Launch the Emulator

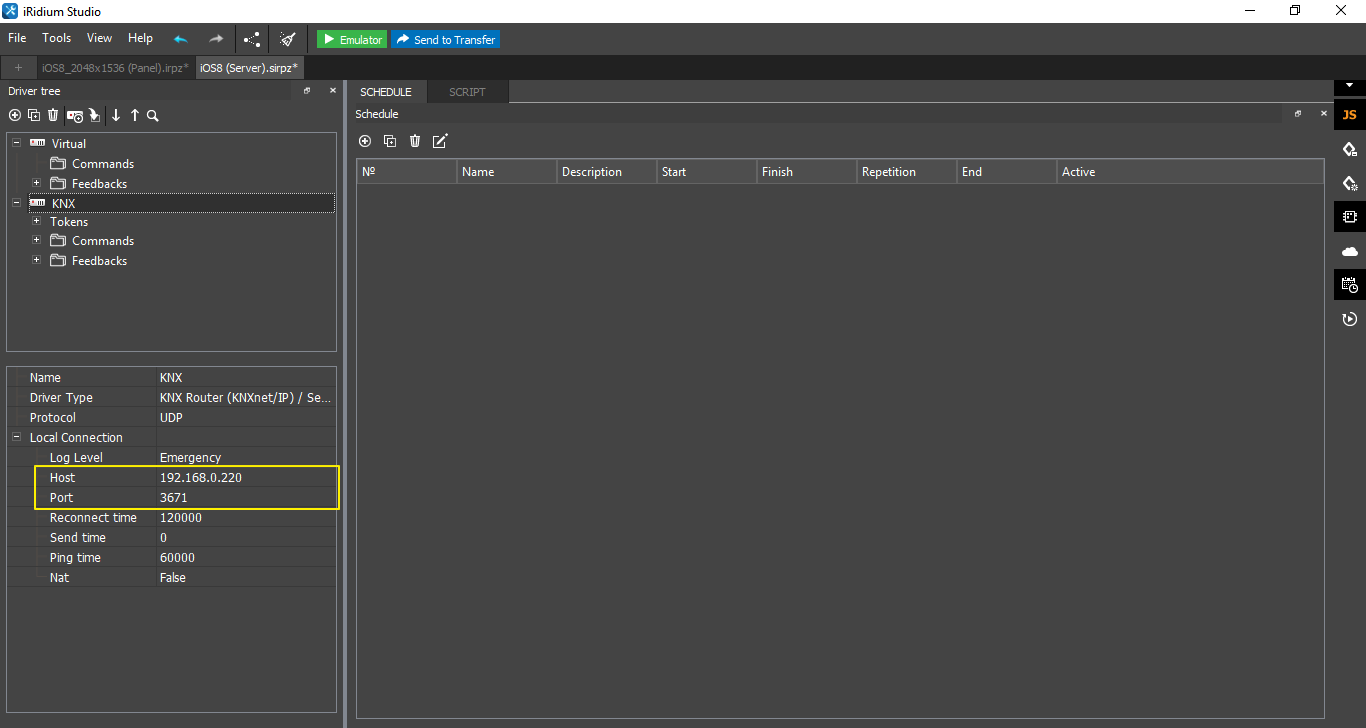point(351,38)
